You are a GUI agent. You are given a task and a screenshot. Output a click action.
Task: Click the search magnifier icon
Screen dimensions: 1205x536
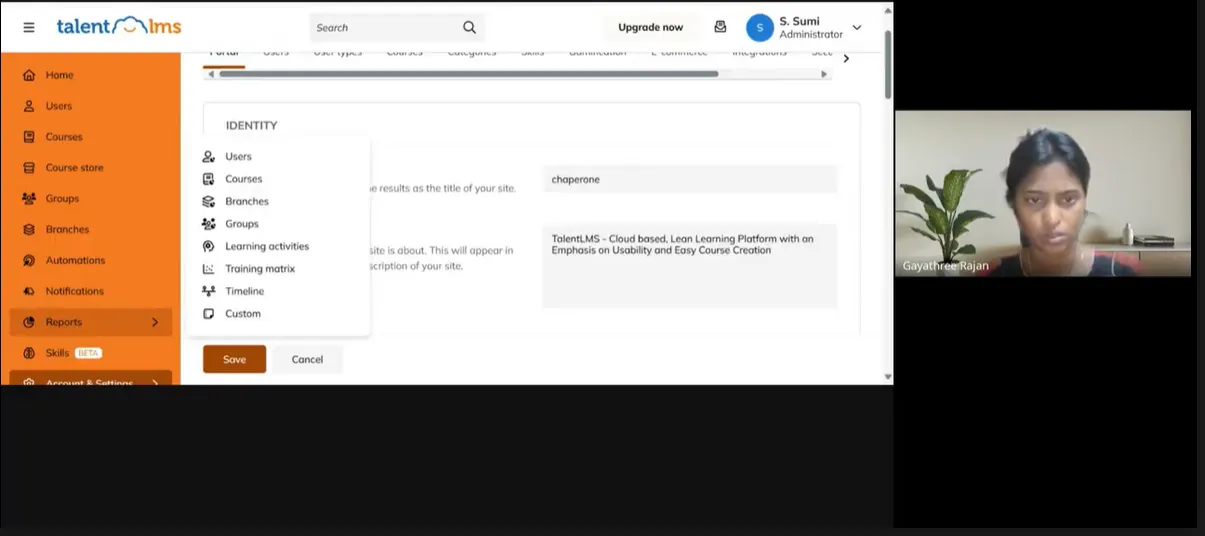pos(469,27)
